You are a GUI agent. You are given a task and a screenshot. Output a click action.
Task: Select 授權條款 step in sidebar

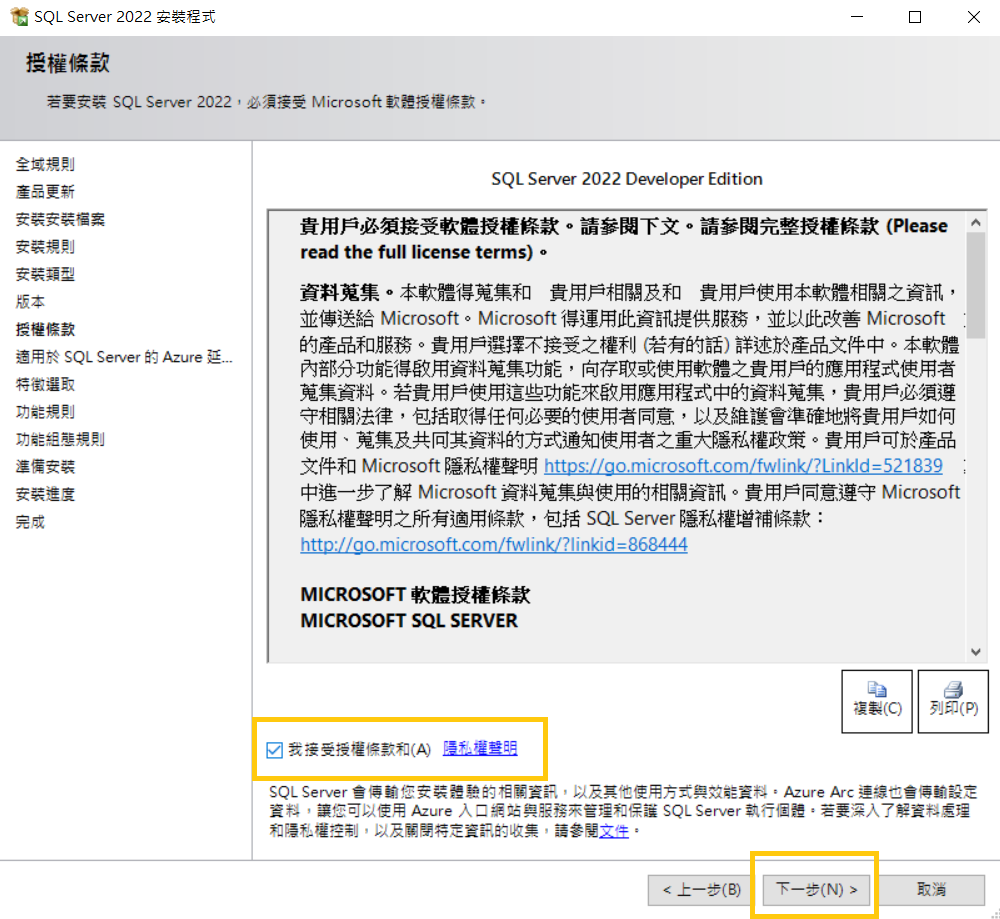tap(45, 330)
